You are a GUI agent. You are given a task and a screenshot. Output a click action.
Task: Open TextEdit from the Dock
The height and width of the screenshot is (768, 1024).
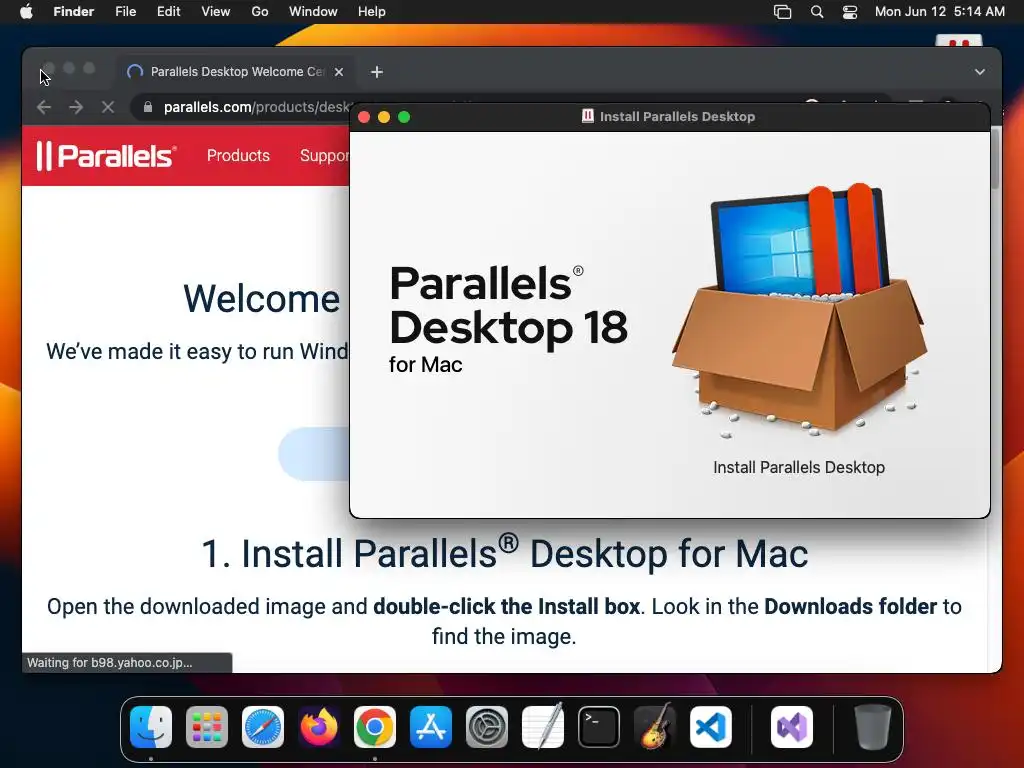[x=543, y=727]
